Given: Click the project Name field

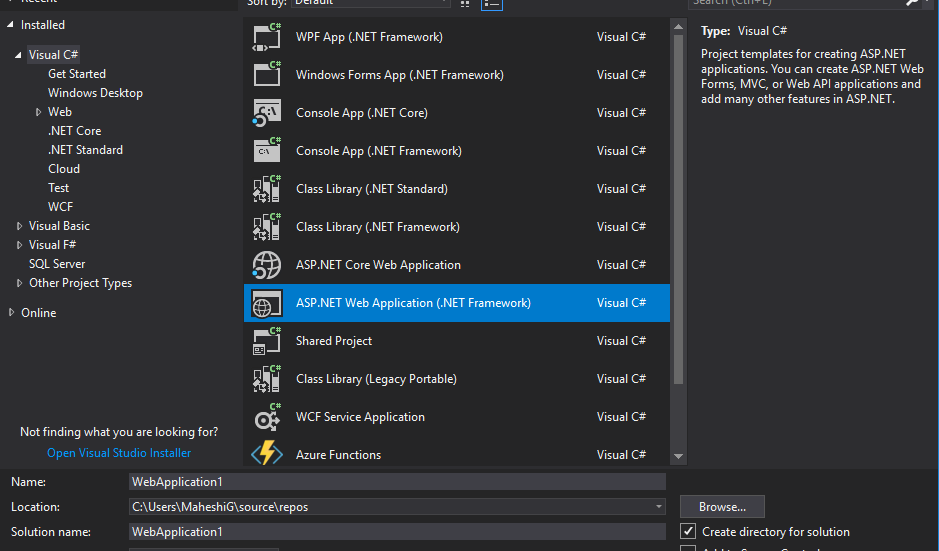Looking at the screenshot, I should tap(397, 482).
